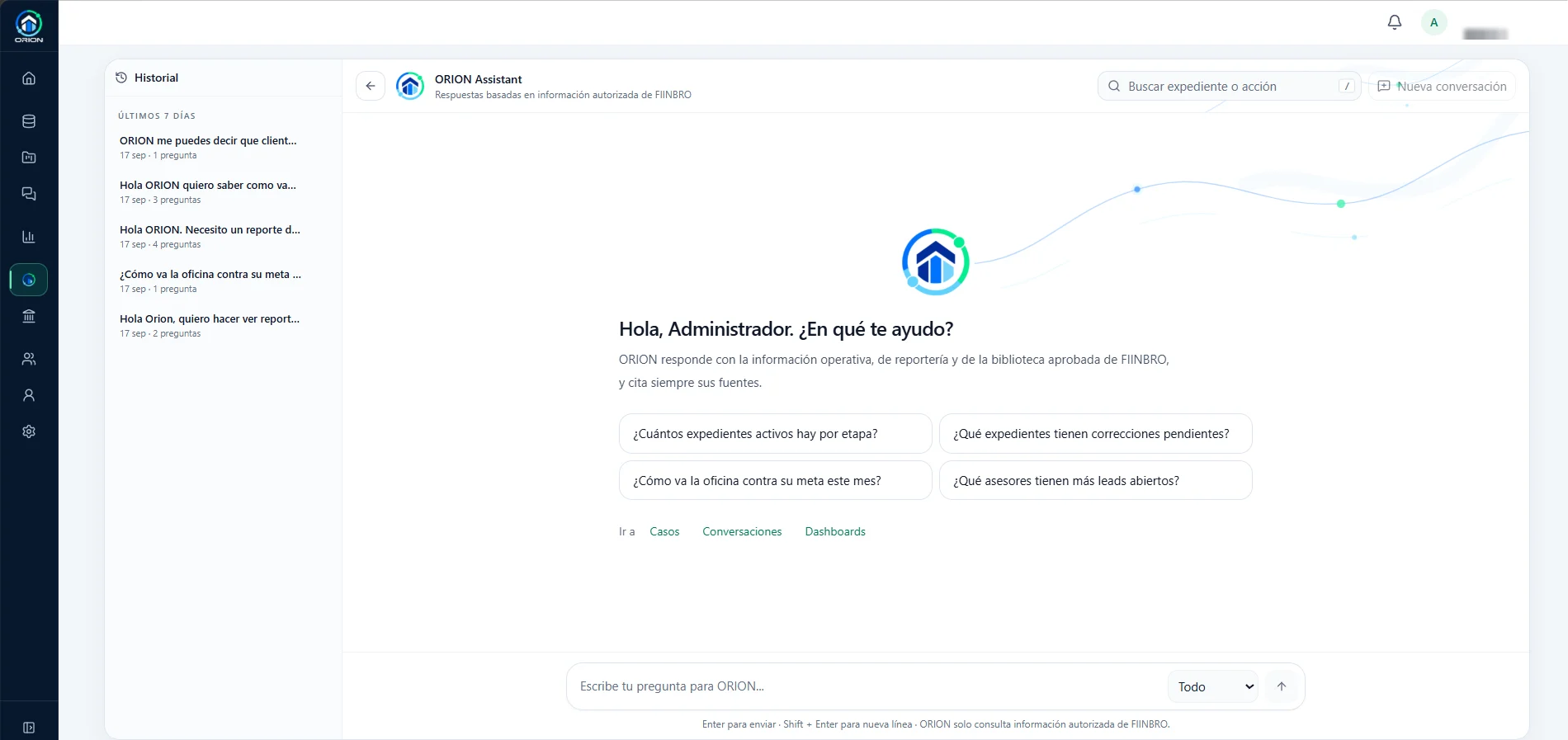Click the Escribe tu pregunta para ORION field

pyautogui.click(x=867, y=686)
